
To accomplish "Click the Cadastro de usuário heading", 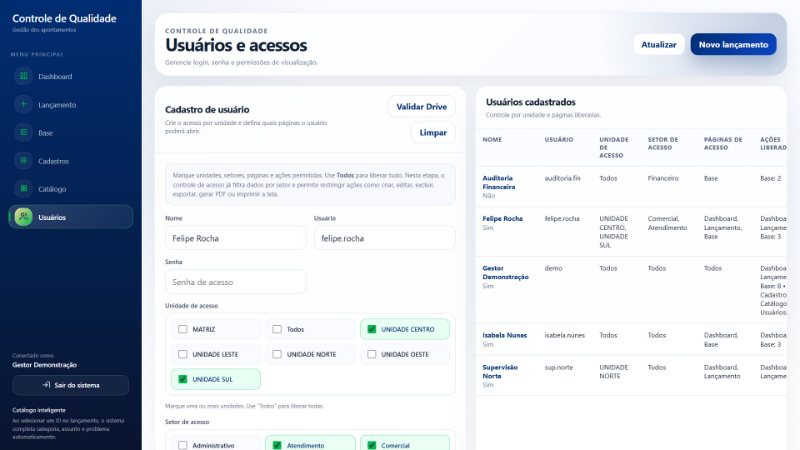I will click(x=207, y=110).
